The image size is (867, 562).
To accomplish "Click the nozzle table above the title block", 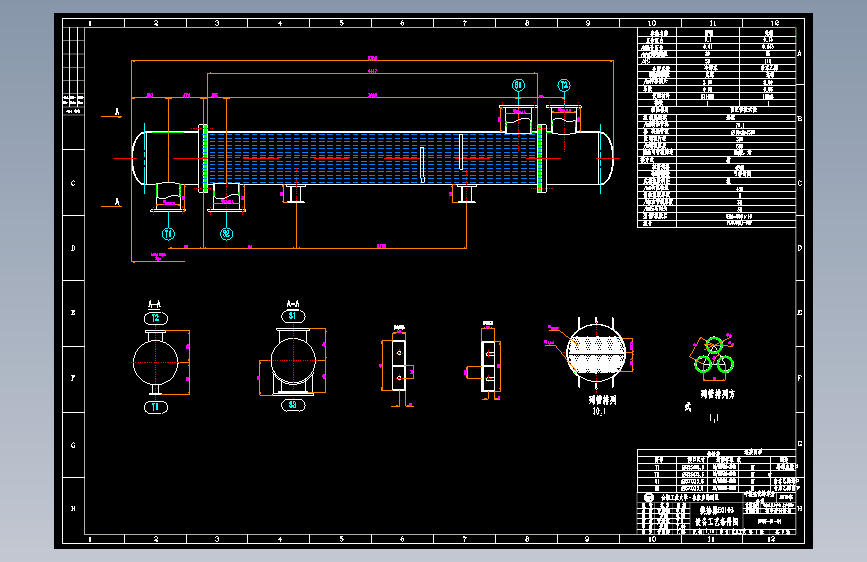I will click(717, 470).
